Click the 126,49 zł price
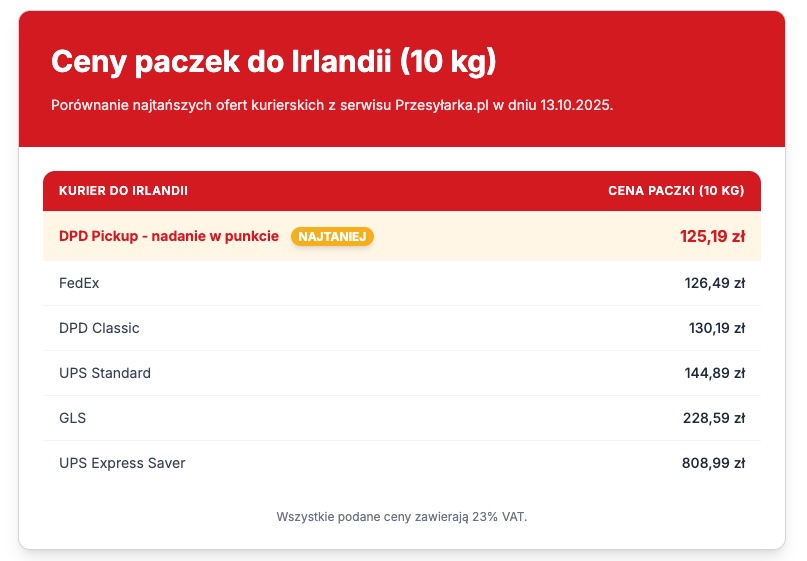The width and height of the screenshot is (807, 561). [714, 283]
